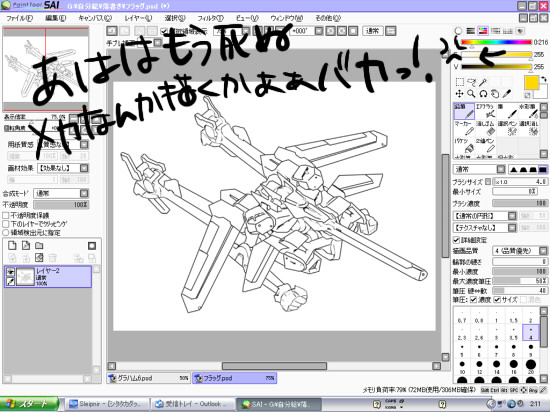This screenshot has height=412, width=550.
Task: Create a new layer folder
Action: point(39,245)
